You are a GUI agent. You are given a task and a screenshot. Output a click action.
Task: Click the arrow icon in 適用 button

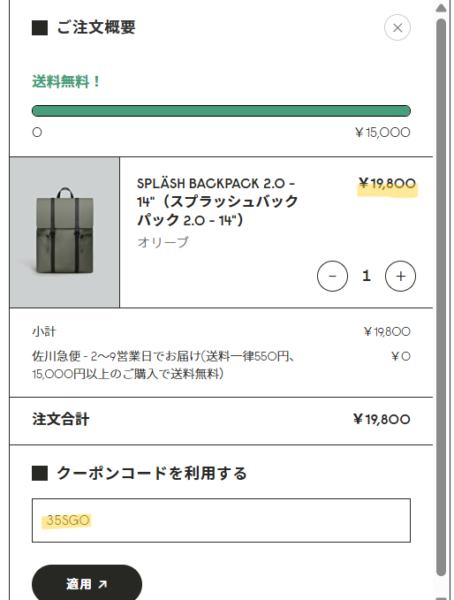[x=102, y=584]
